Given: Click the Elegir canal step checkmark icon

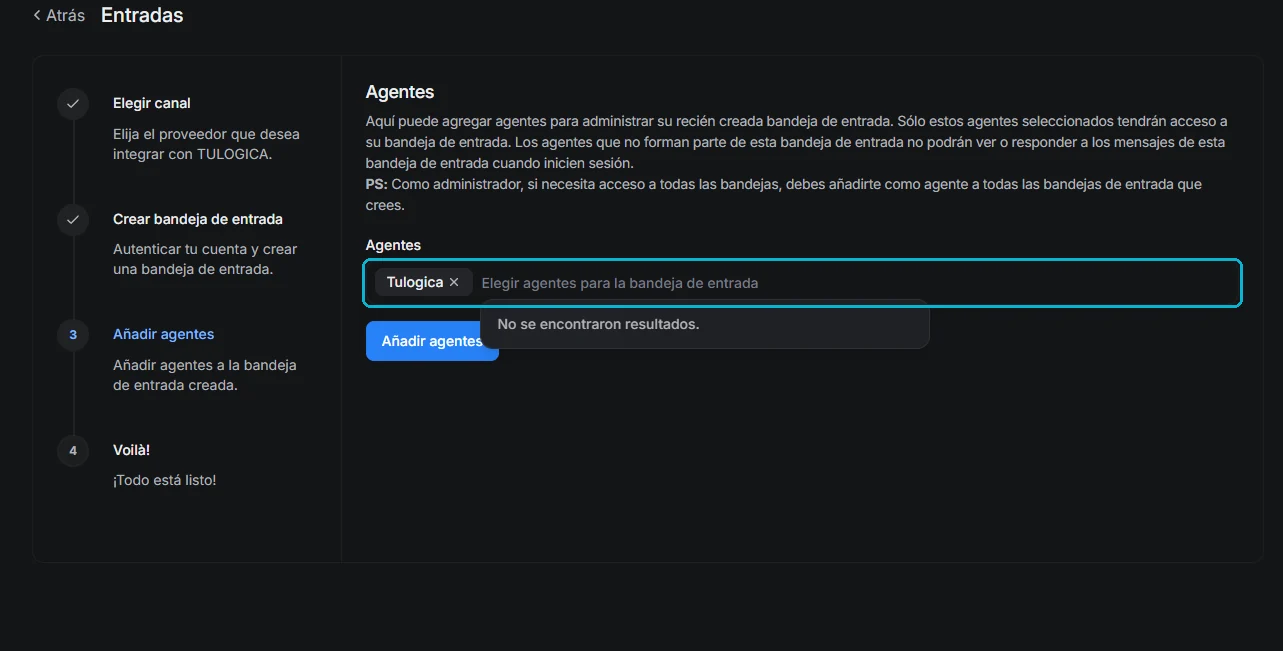Looking at the screenshot, I should [73, 103].
